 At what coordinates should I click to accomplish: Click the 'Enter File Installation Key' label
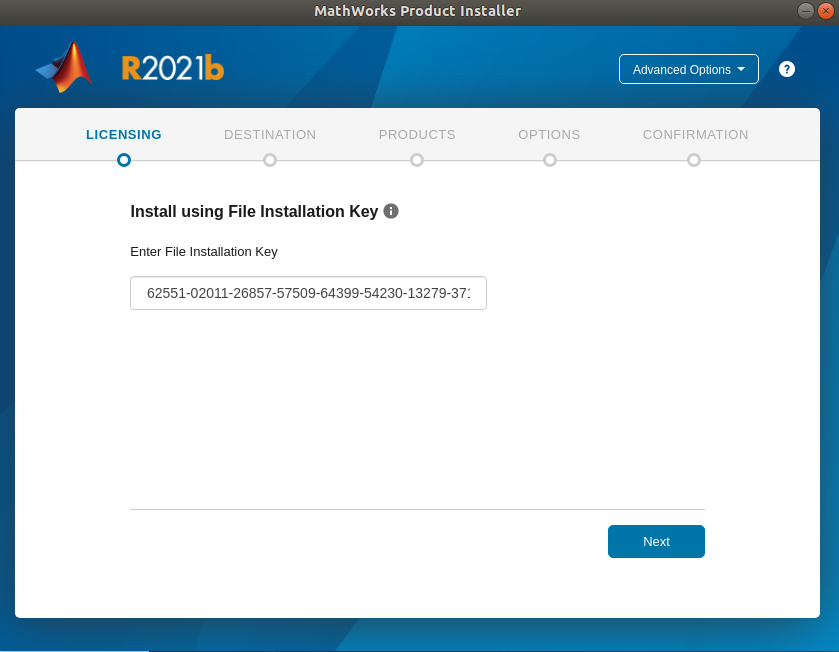tap(204, 252)
